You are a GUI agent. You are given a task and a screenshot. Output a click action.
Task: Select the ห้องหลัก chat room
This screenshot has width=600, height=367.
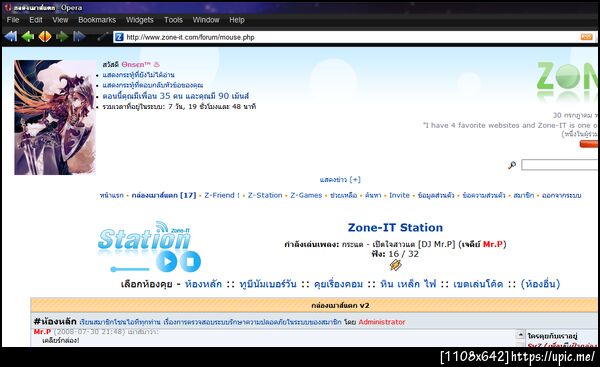(x=203, y=284)
